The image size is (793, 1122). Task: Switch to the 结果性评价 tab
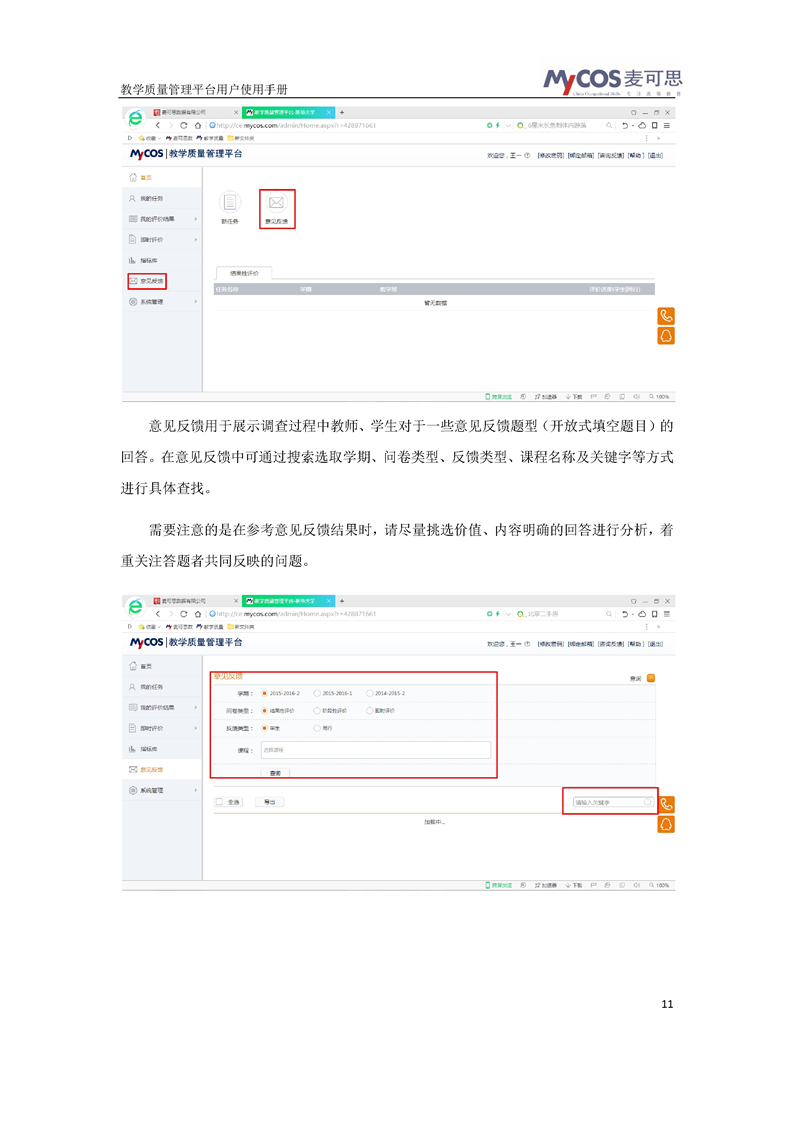click(x=244, y=273)
